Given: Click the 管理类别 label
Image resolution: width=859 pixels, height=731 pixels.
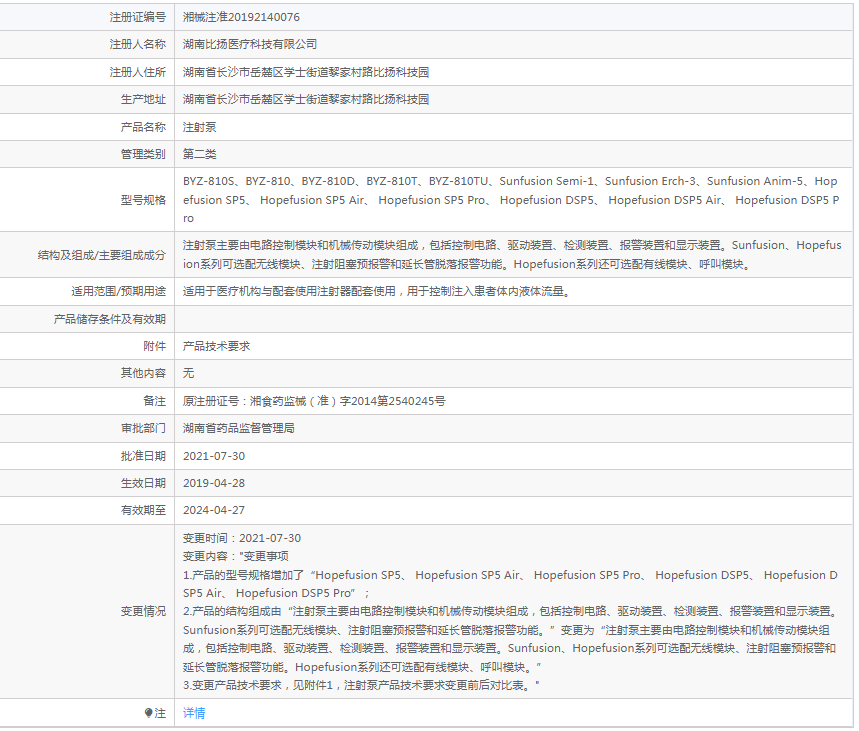Looking at the screenshot, I should tap(143, 154).
